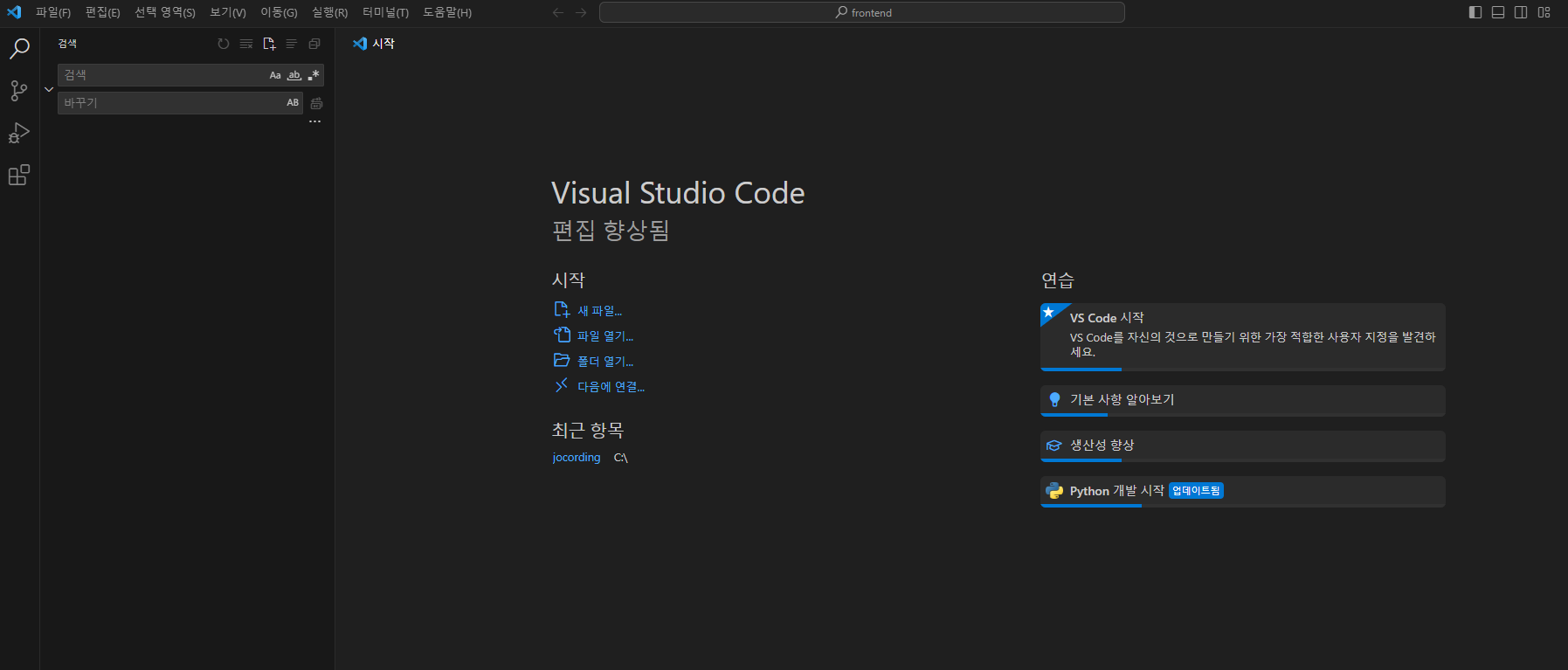The height and width of the screenshot is (670, 1568).
Task: Open the VS Code 시작 walkthrough
Action: coord(1243,336)
